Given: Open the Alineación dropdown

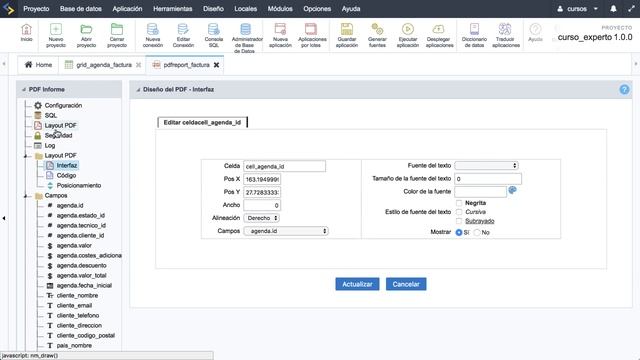Looking at the screenshot, I should click(x=261, y=218).
